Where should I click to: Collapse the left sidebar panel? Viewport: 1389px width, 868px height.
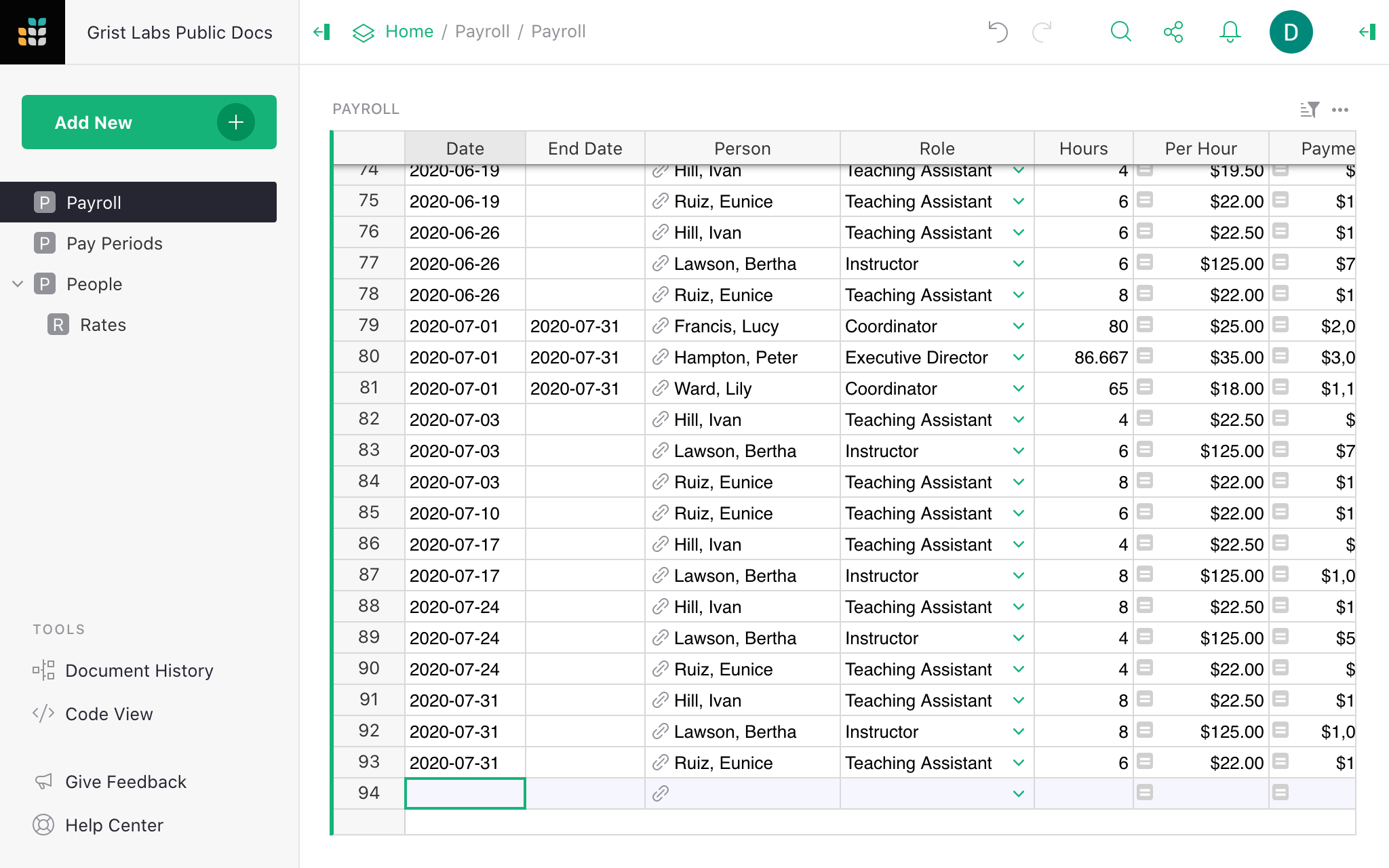click(321, 31)
